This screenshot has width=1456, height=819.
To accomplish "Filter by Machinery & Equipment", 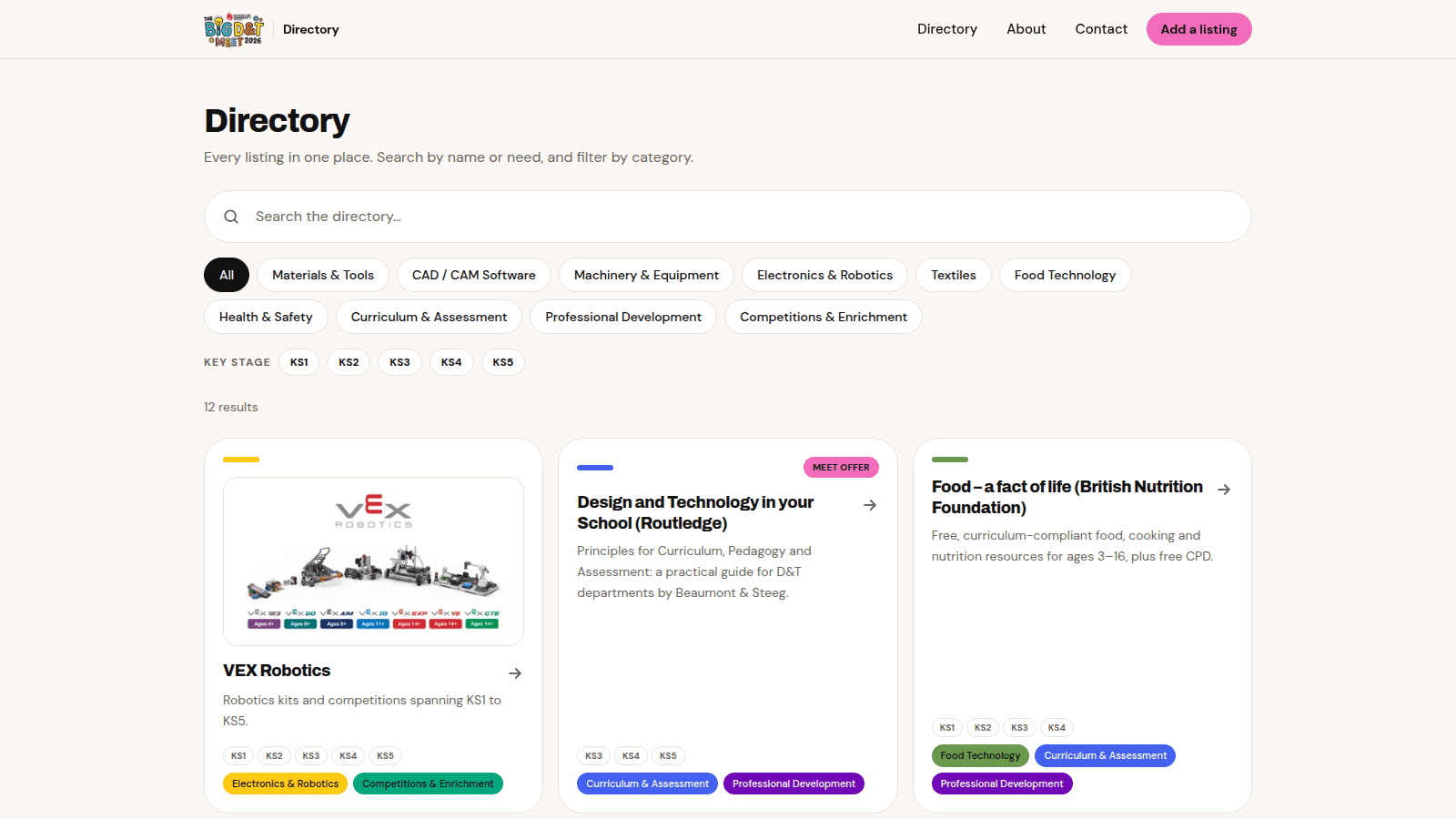I will click(646, 275).
